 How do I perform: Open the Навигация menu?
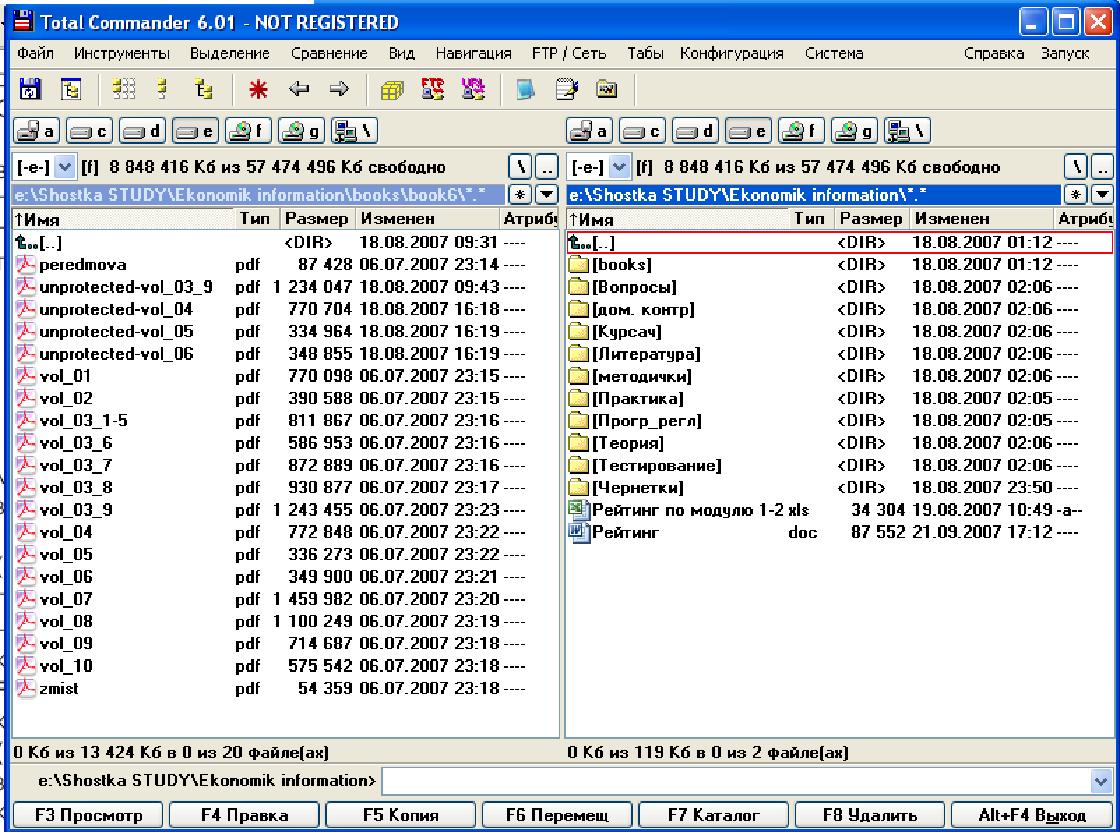[473, 54]
